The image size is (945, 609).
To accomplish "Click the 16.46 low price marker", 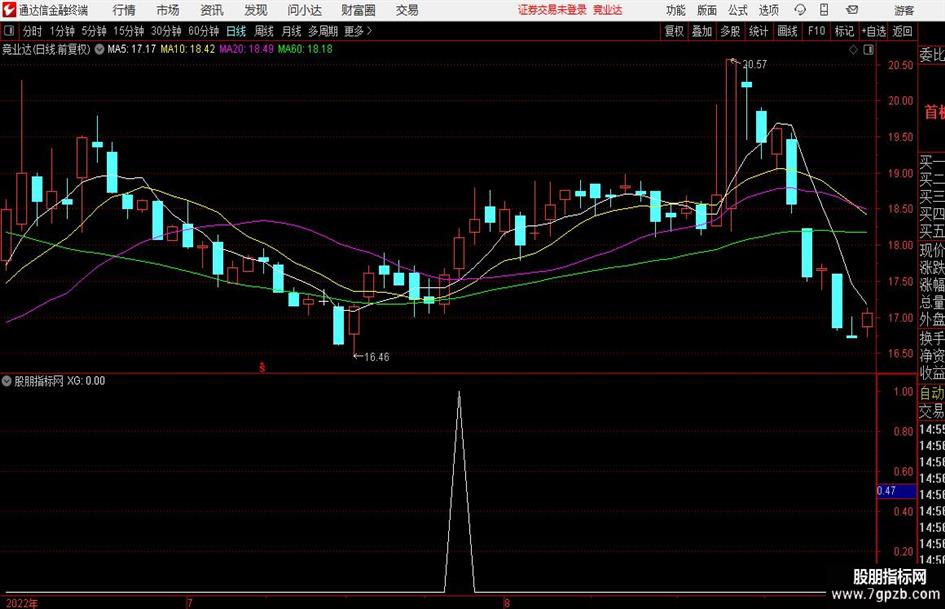I will 377,357.
